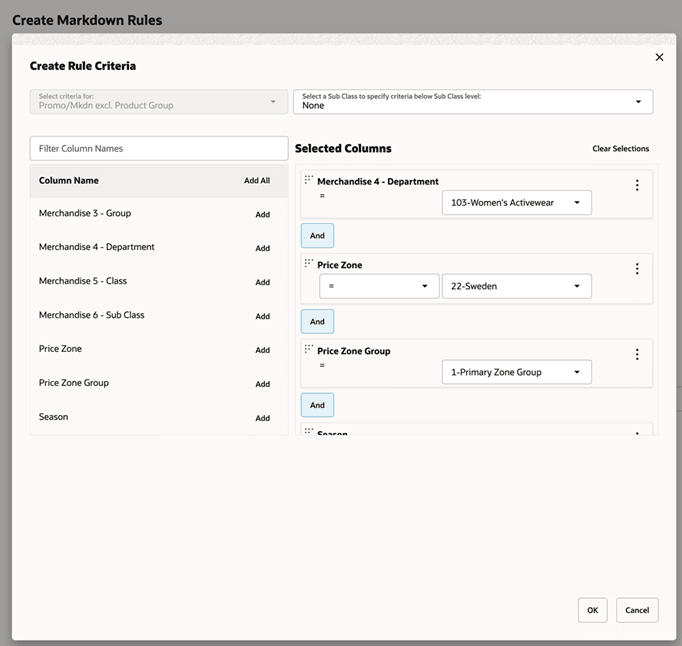Grab drag handle of Price Zone Group card
The width and height of the screenshot is (682, 646).
[308, 349]
